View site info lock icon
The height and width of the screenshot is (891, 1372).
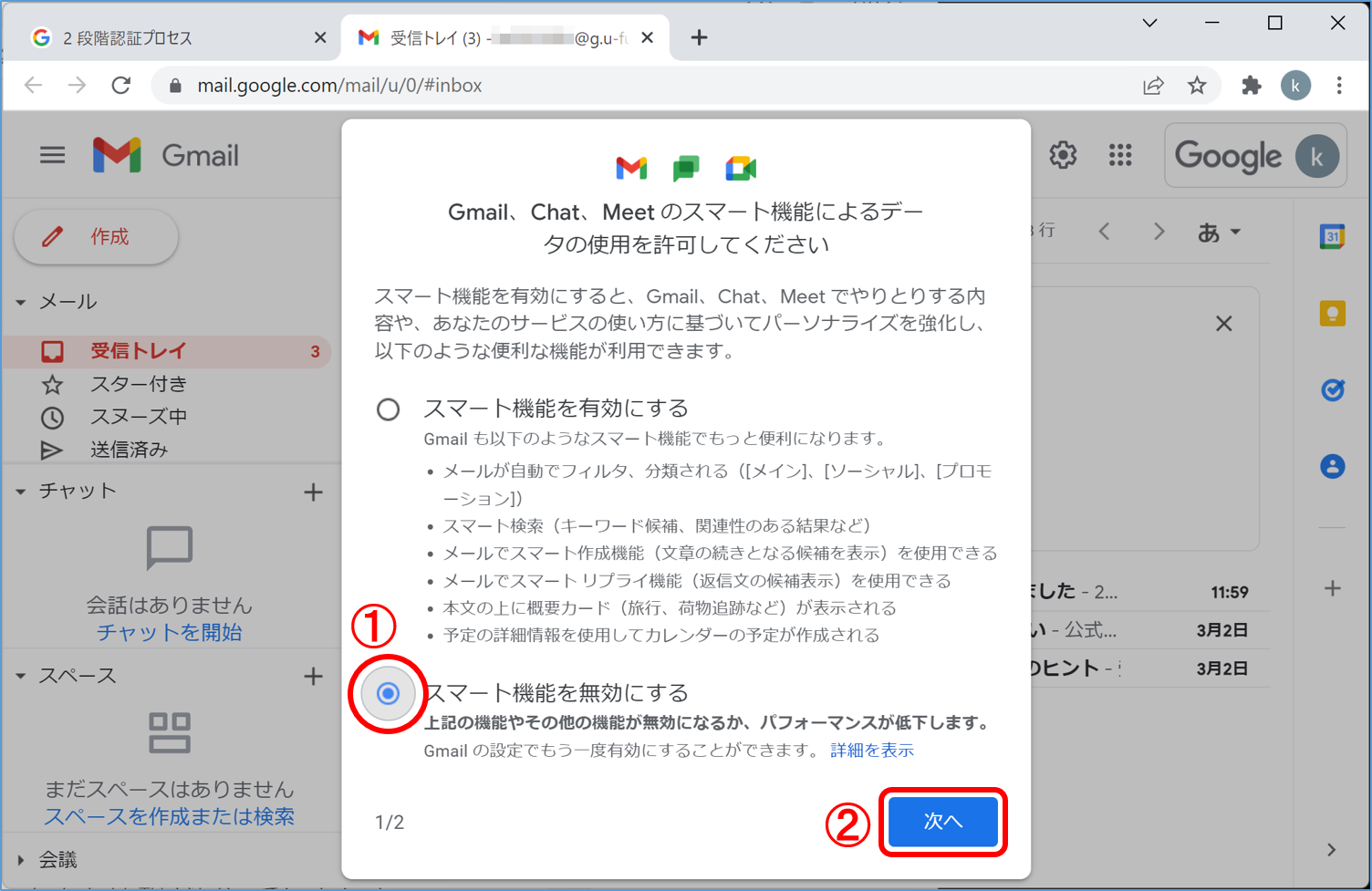(x=176, y=86)
